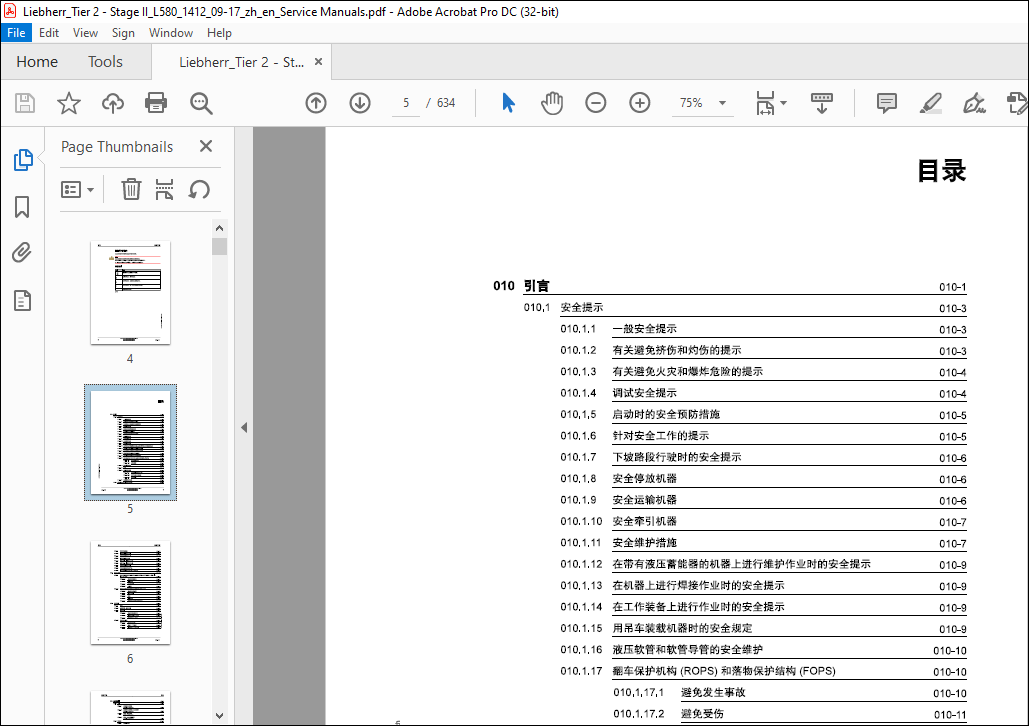Image resolution: width=1029 pixels, height=726 pixels.
Task: Activate the Hand pan tool
Action: pyautogui.click(x=552, y=103)
